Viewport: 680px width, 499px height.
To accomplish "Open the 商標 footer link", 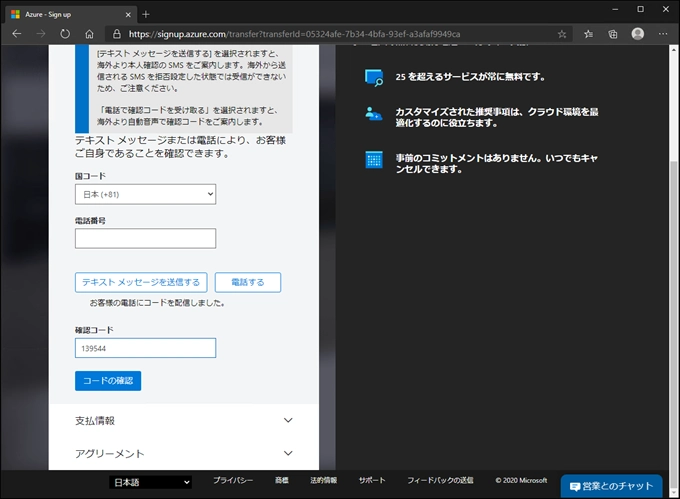I will click(282, 480).
